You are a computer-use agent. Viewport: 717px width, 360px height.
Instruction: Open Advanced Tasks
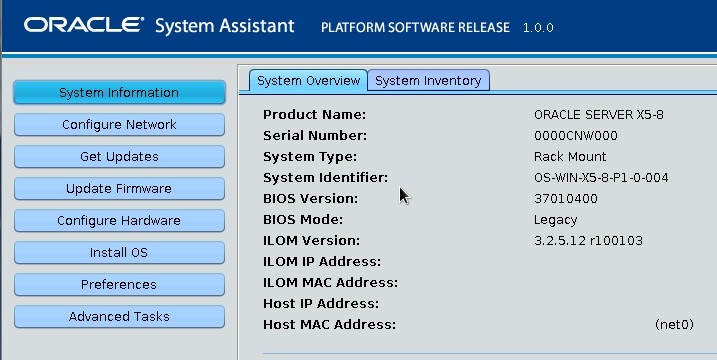(x=119, y=317)
